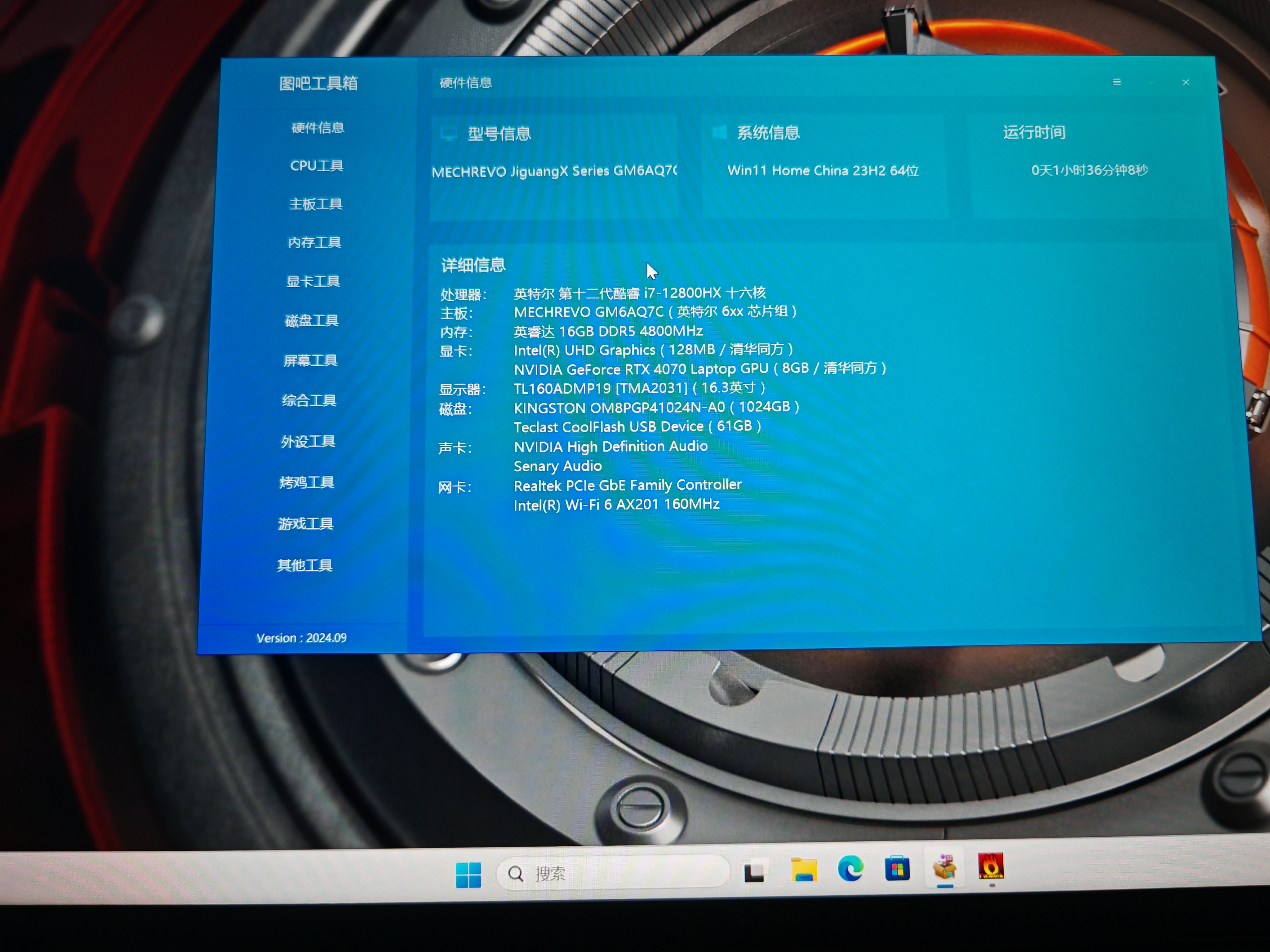The image size is (1270, 952).
Task: Click the MECHREVO GM6AQ7C motherboard line
Action: click(655, 311)
